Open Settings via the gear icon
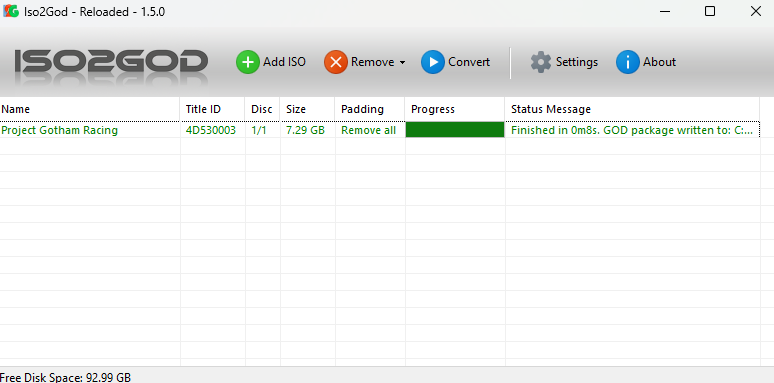774x383 pixels. [541, 62]
